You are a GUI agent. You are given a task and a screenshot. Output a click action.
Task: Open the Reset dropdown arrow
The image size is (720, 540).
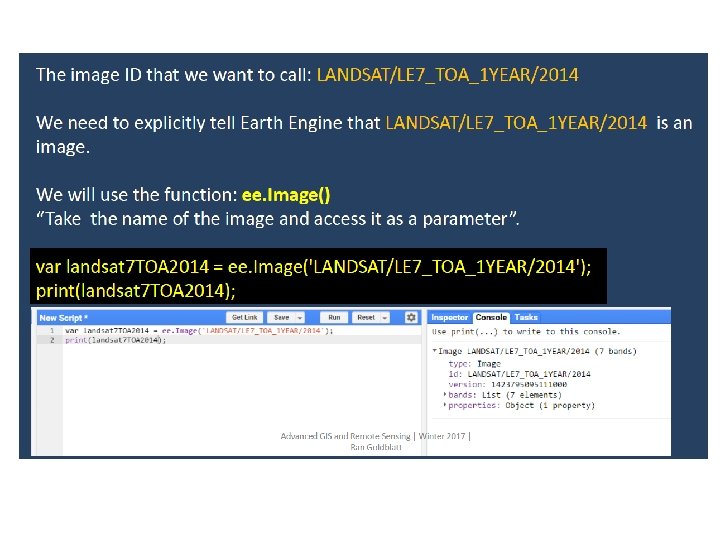coord(385,317)
